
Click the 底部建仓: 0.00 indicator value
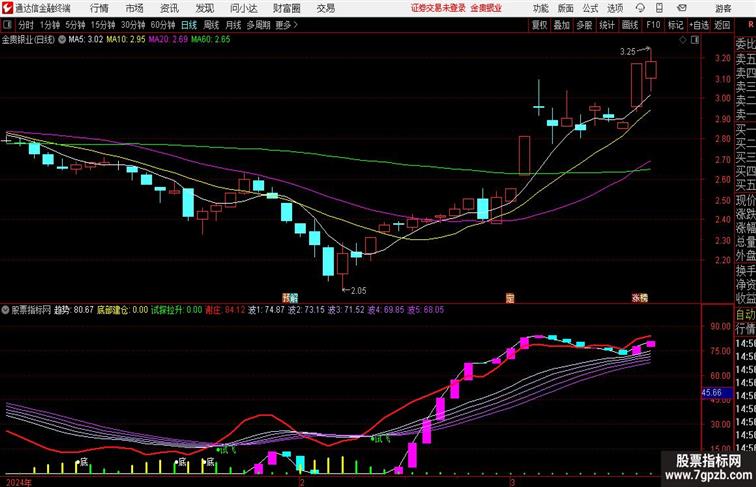point(122,310)
